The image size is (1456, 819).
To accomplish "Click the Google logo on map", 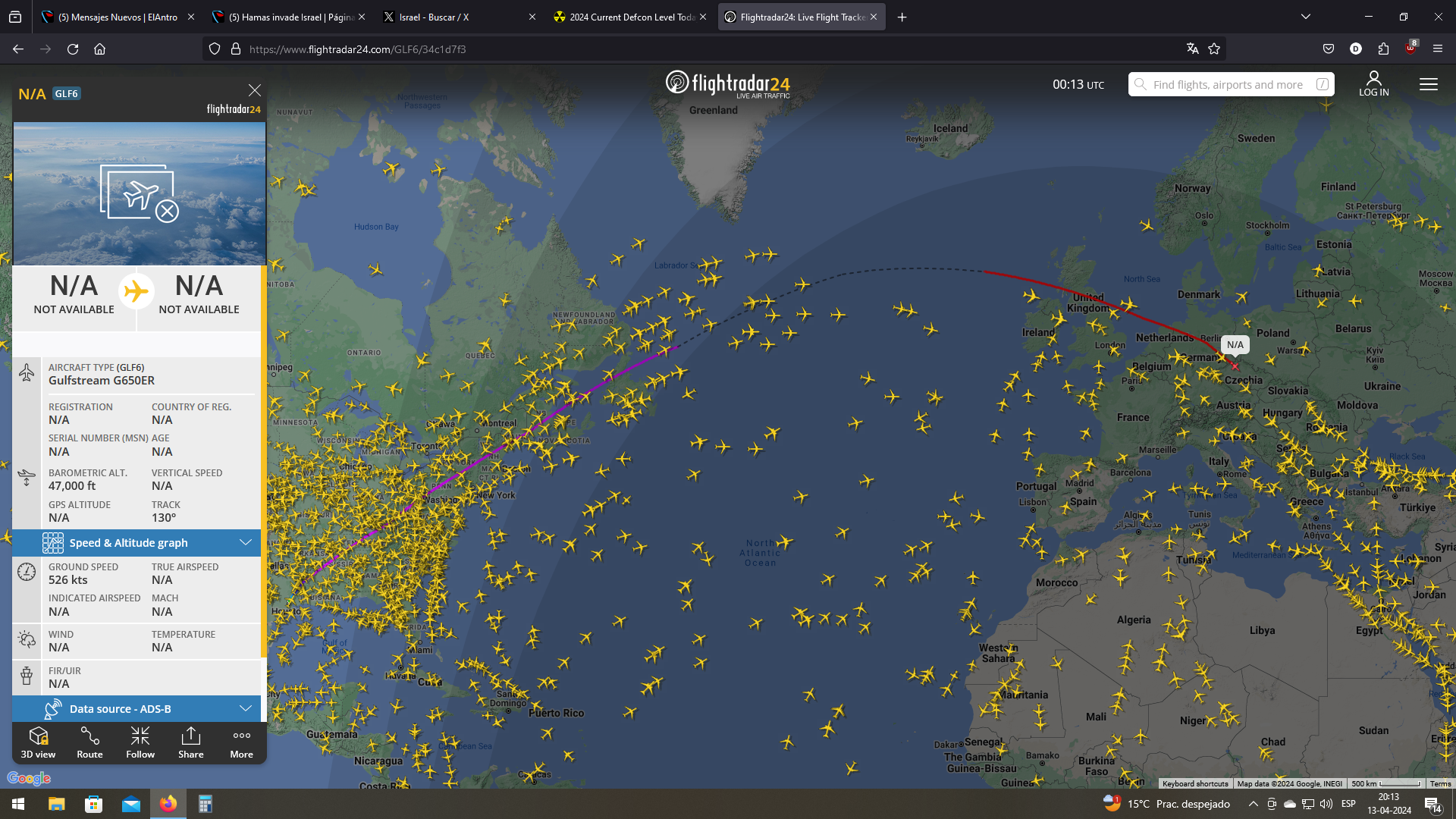I will pyautogui.click(x=29, y=778).
